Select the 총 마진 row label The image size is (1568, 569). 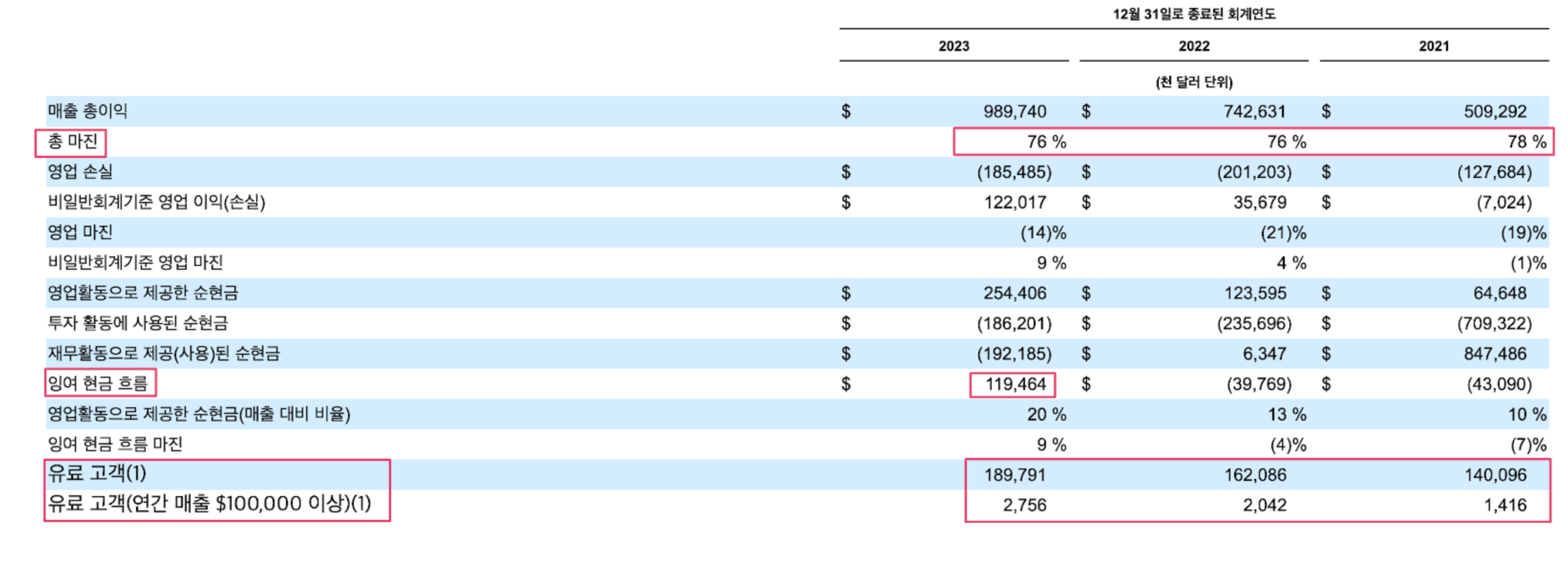tap(72, 142)
